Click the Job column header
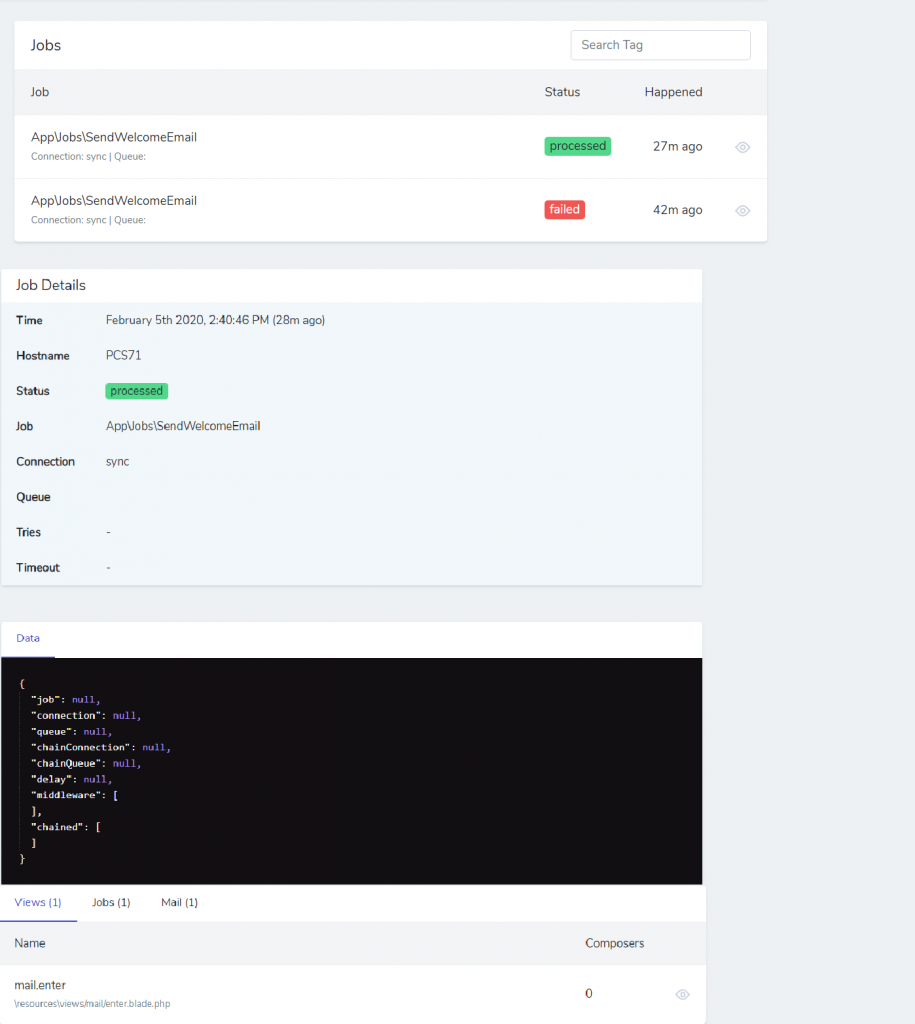 pos(40,92)
